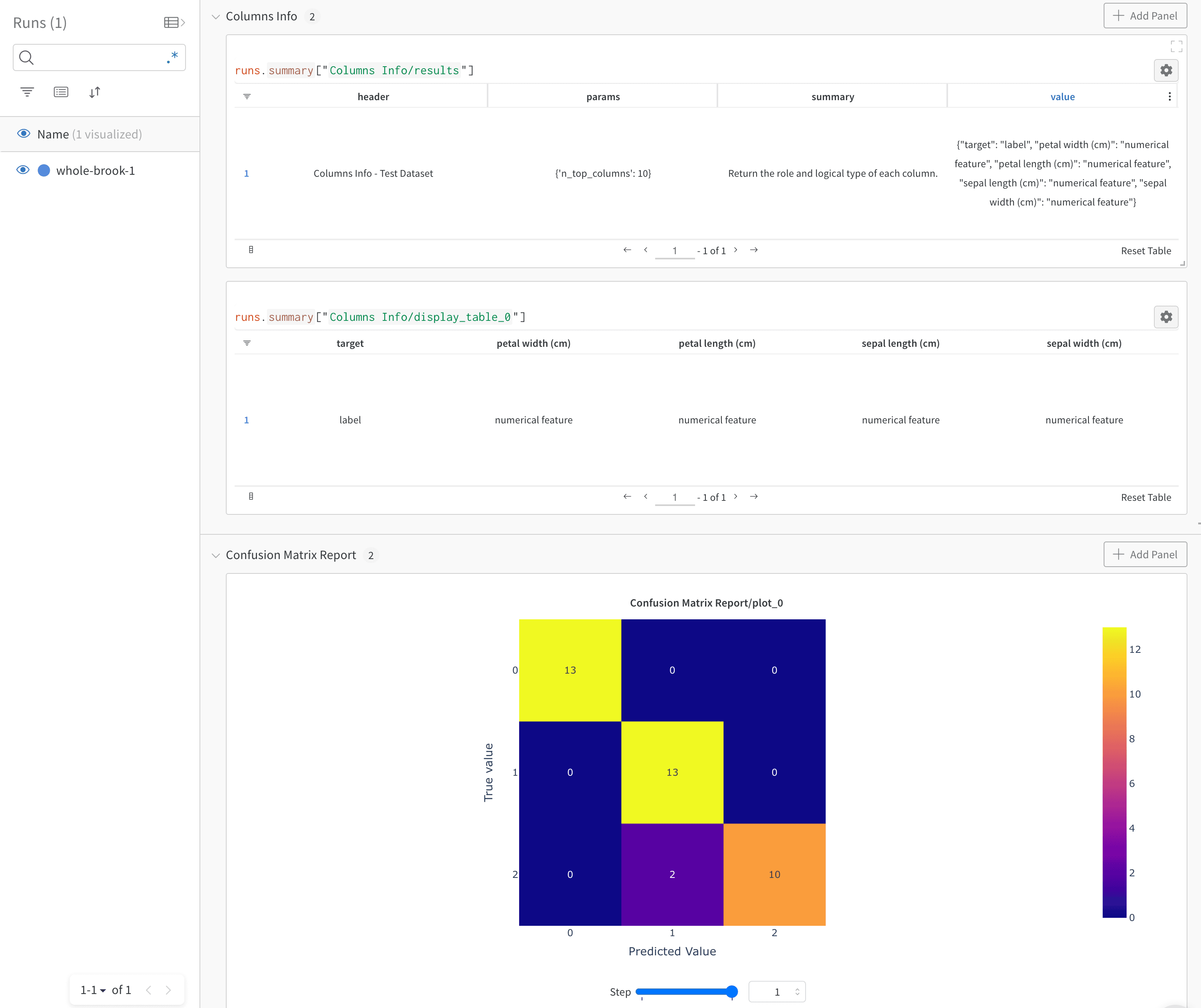Click the petal width (cm) column header

tap(533, 343)
